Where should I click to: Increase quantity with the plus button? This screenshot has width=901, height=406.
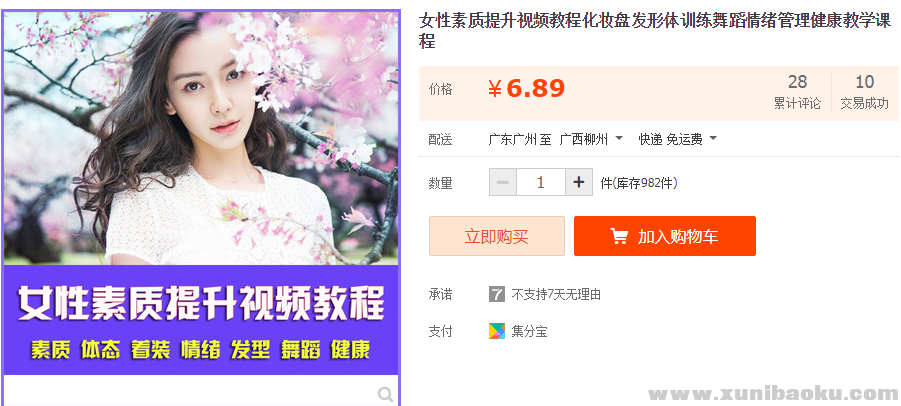[579, 183]
